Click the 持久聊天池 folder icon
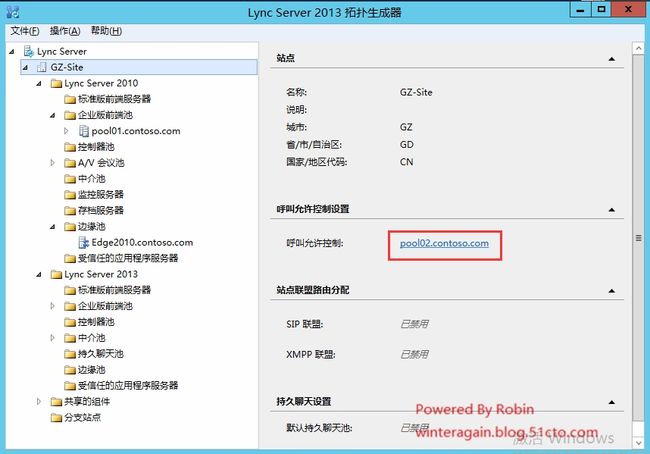Image resolution: width=650 pixels, height=454 pixels. 70,354
